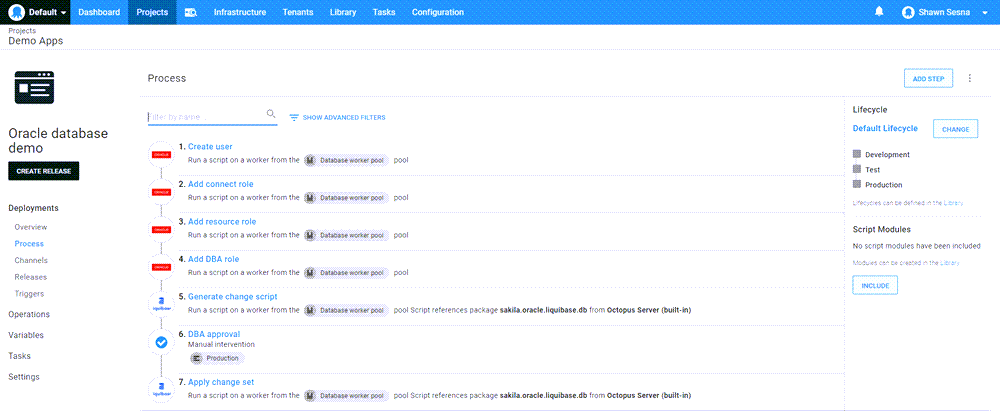Screen dimensions: 1000x411
Task: Open the three-dot overflow menu beside Add Step
Action: (969, 78)
